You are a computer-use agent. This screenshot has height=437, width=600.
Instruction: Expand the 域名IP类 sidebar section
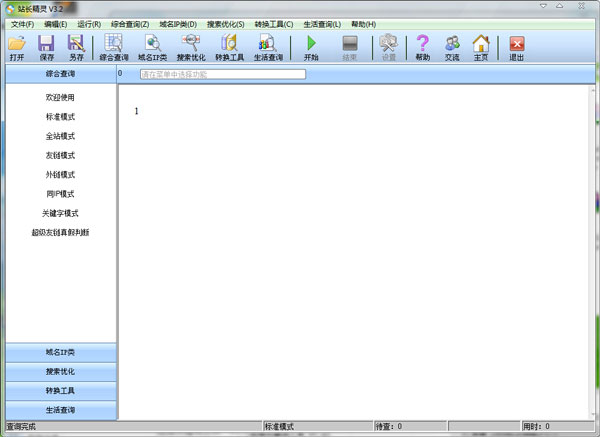tap(60, 352)
